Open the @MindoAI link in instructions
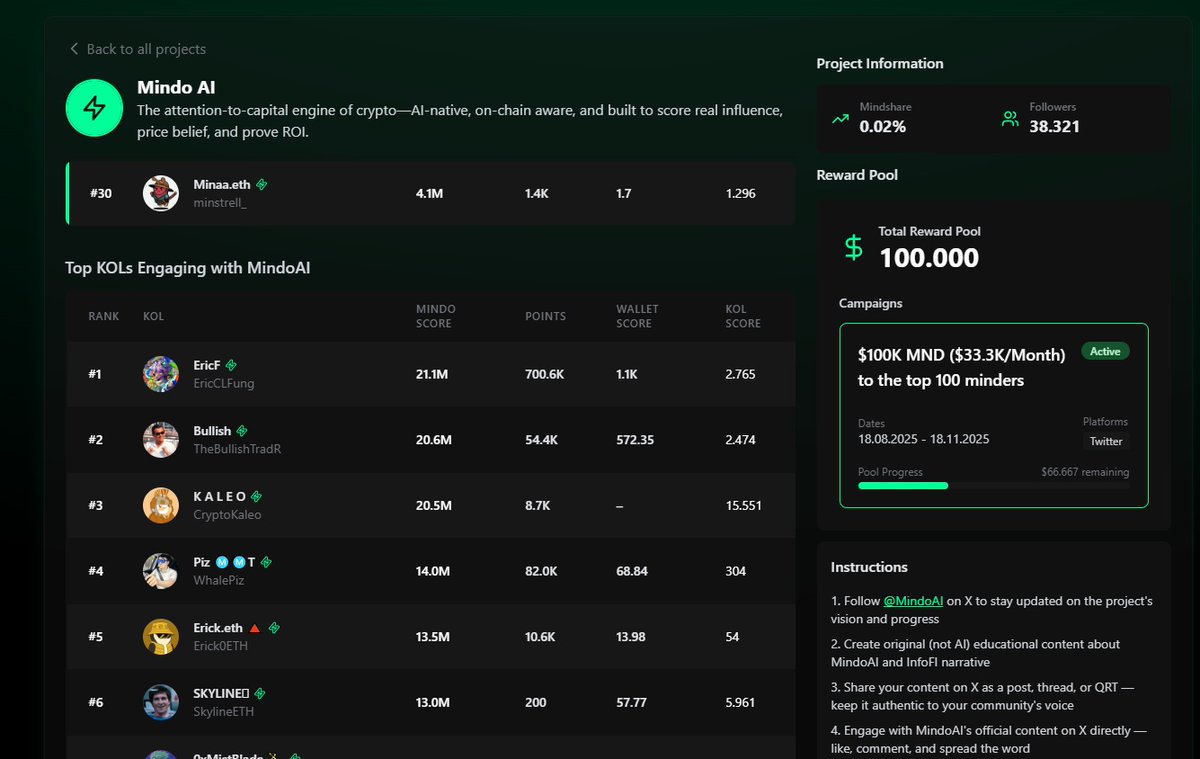The width and height of the screenshot is (1200, 759). coord(913,601)
